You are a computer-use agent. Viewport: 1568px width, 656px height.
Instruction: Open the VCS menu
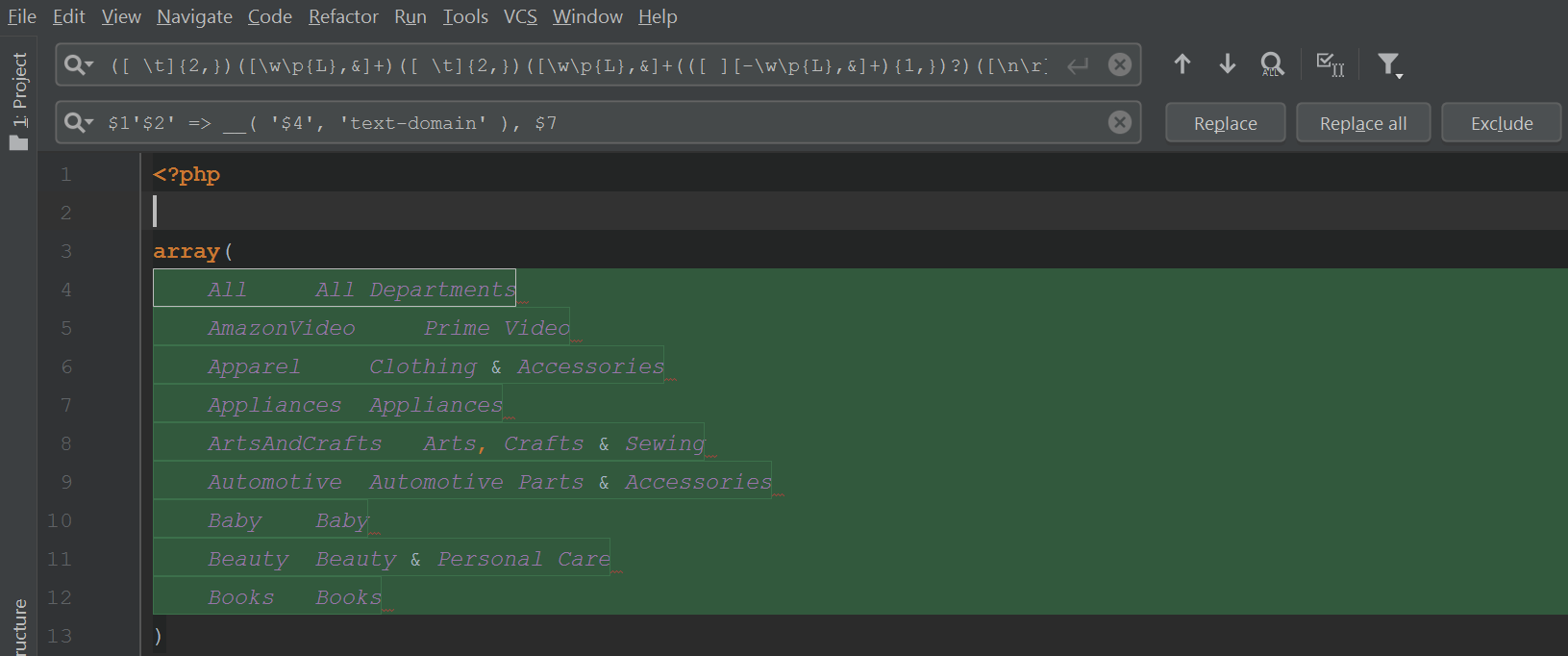520,16
